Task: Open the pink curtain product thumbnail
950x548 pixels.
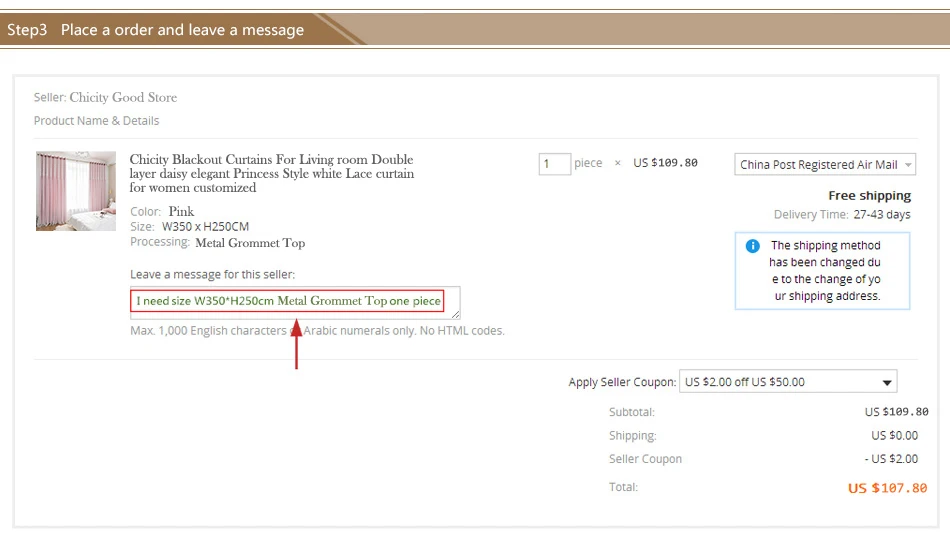Action: click(76, 191)
